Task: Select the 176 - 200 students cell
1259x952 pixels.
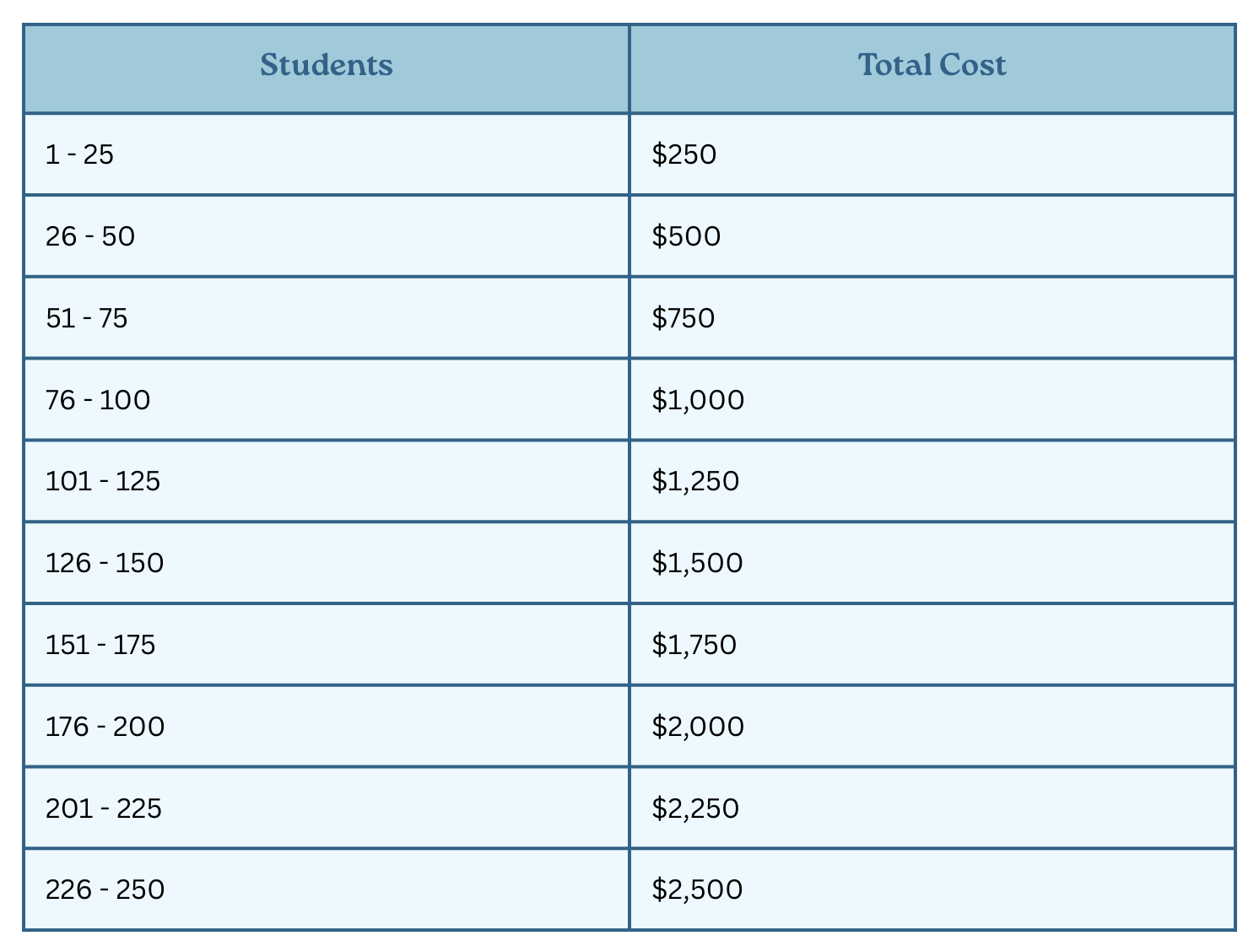Action: pos(327,726)
